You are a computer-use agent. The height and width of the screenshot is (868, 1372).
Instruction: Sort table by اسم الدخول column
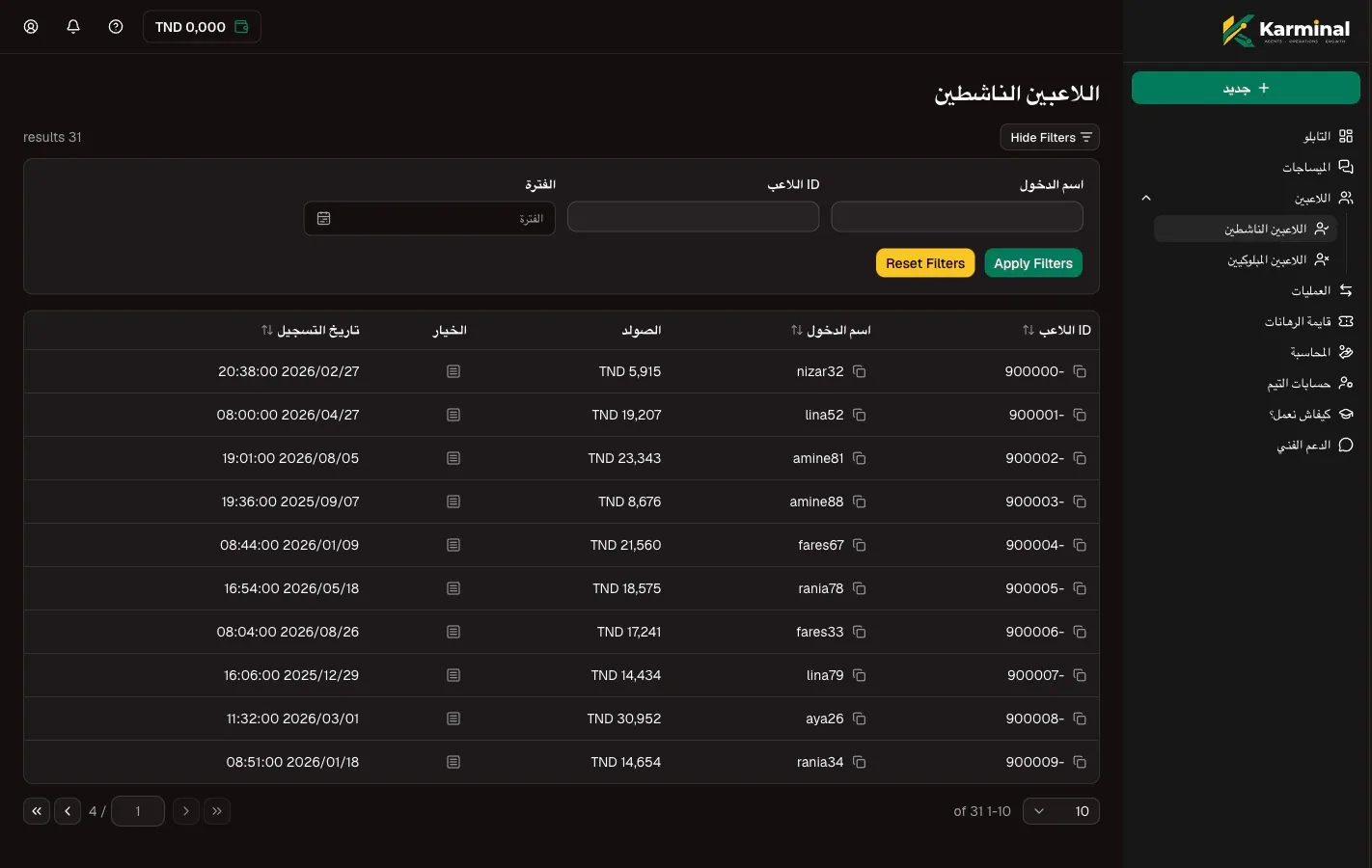831,330
